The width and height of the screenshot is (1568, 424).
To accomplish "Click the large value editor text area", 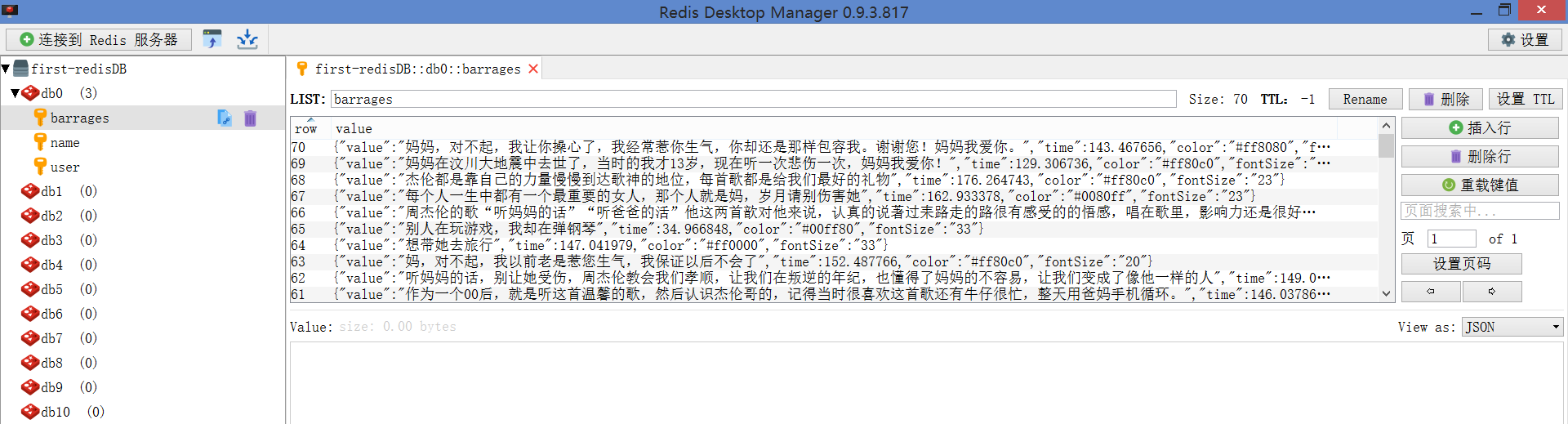I will point(926,382).
